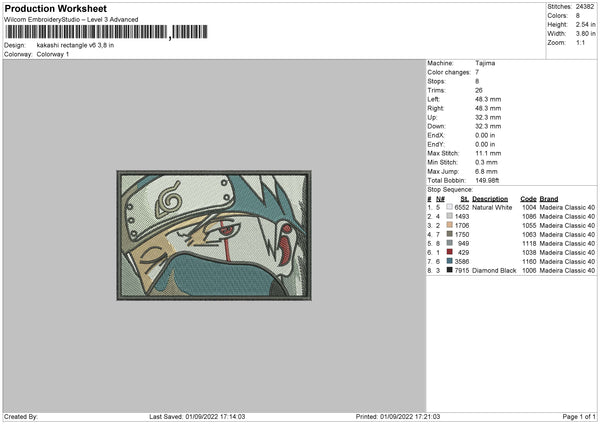Select the 'Code' column header
This screenshot has width=600, height=424.
(528, 199)
